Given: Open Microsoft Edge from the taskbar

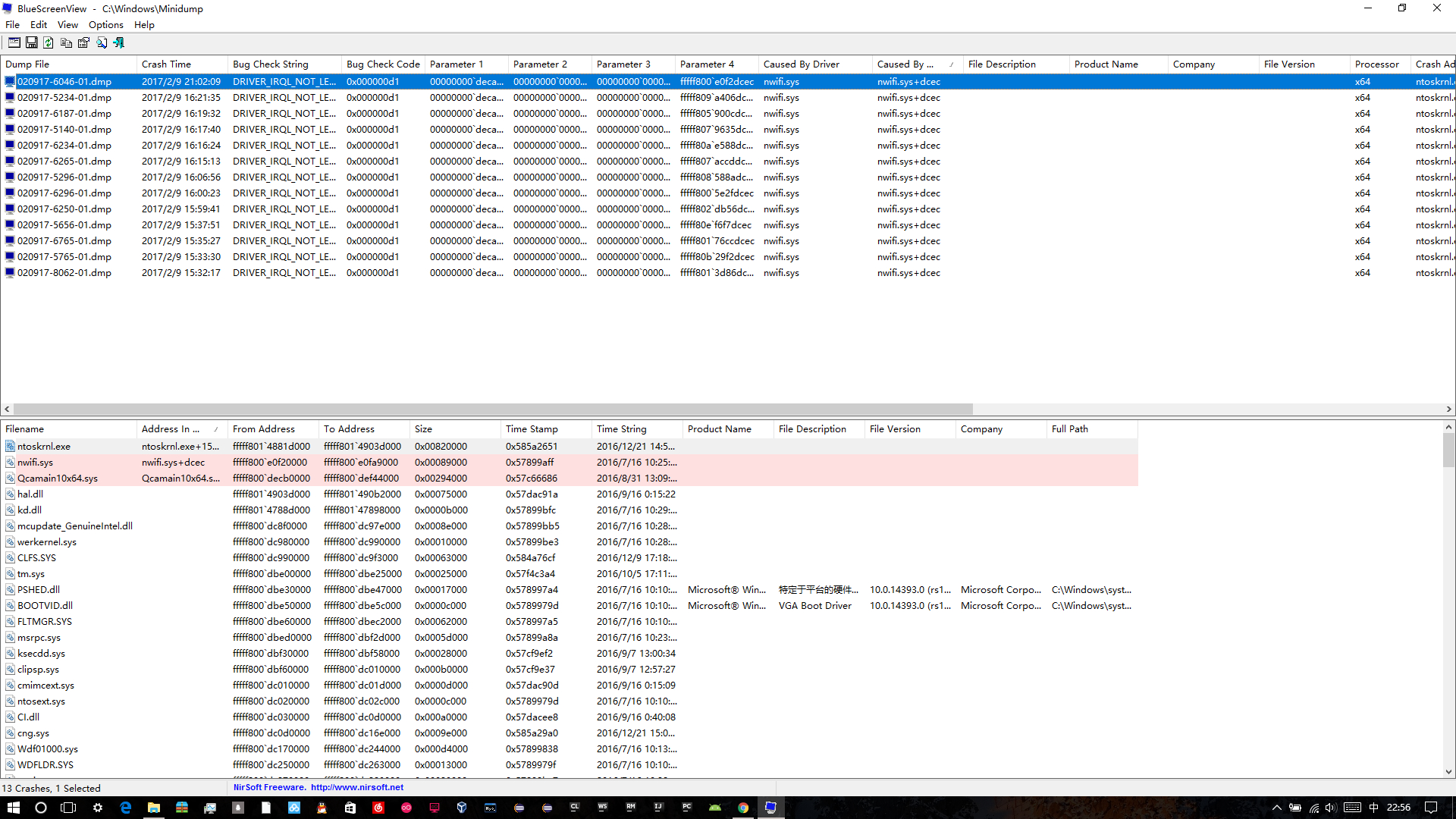Looking at the screenshot, I should (x=126, y=808).
